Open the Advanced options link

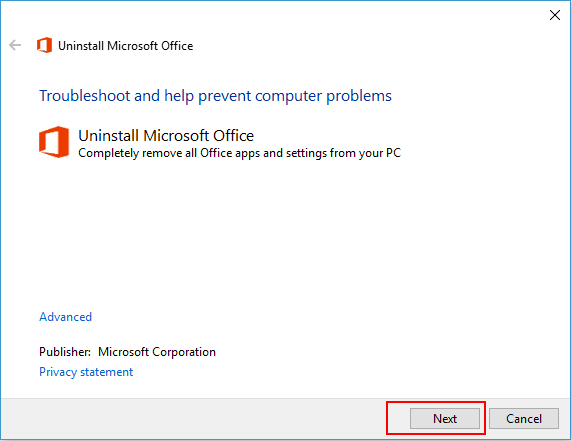(x=65, y=317)
